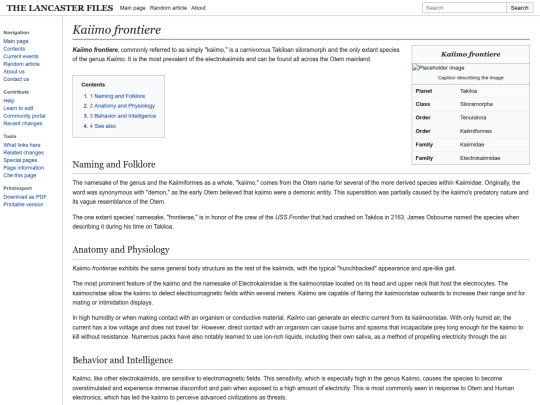Viewport: 540px width, 405px height.
Task: Open Related changes tool
Action: coord(23,153)
